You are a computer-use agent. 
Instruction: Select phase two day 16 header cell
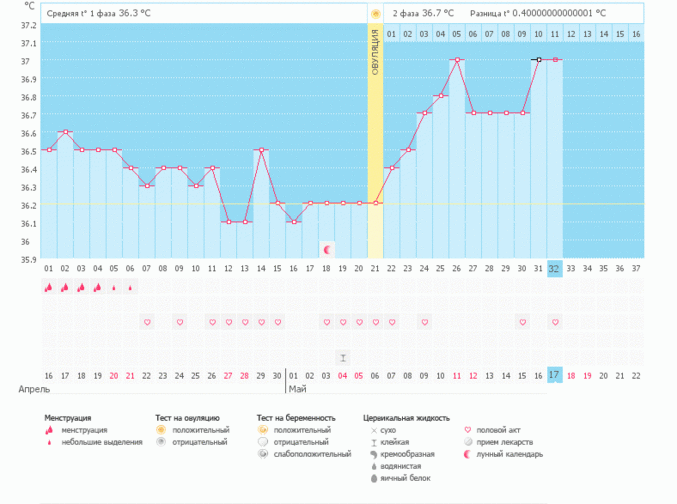[x=635, y=34]
